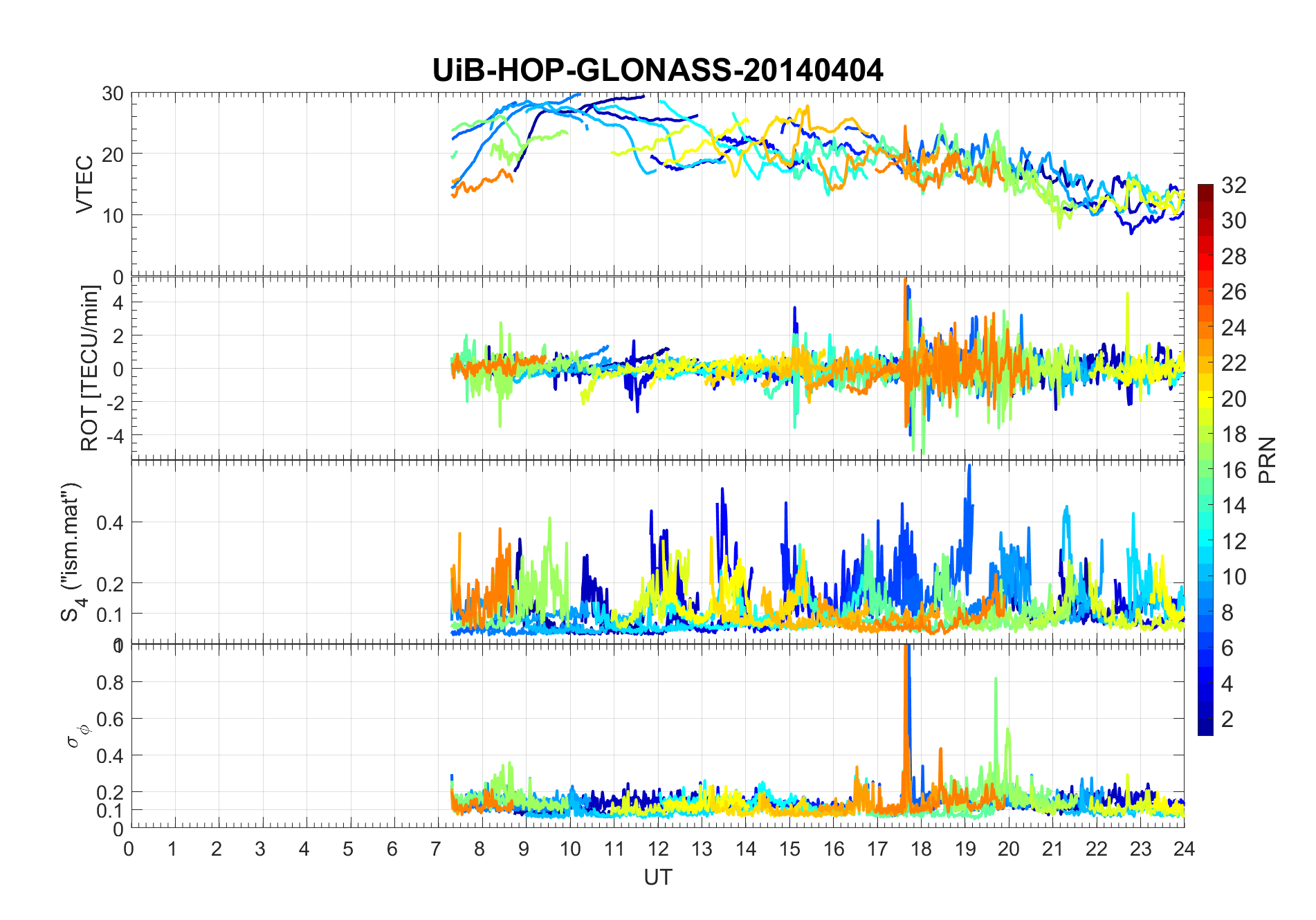
Task: Click colorbar tick value 6
Action: (1227, 648)
